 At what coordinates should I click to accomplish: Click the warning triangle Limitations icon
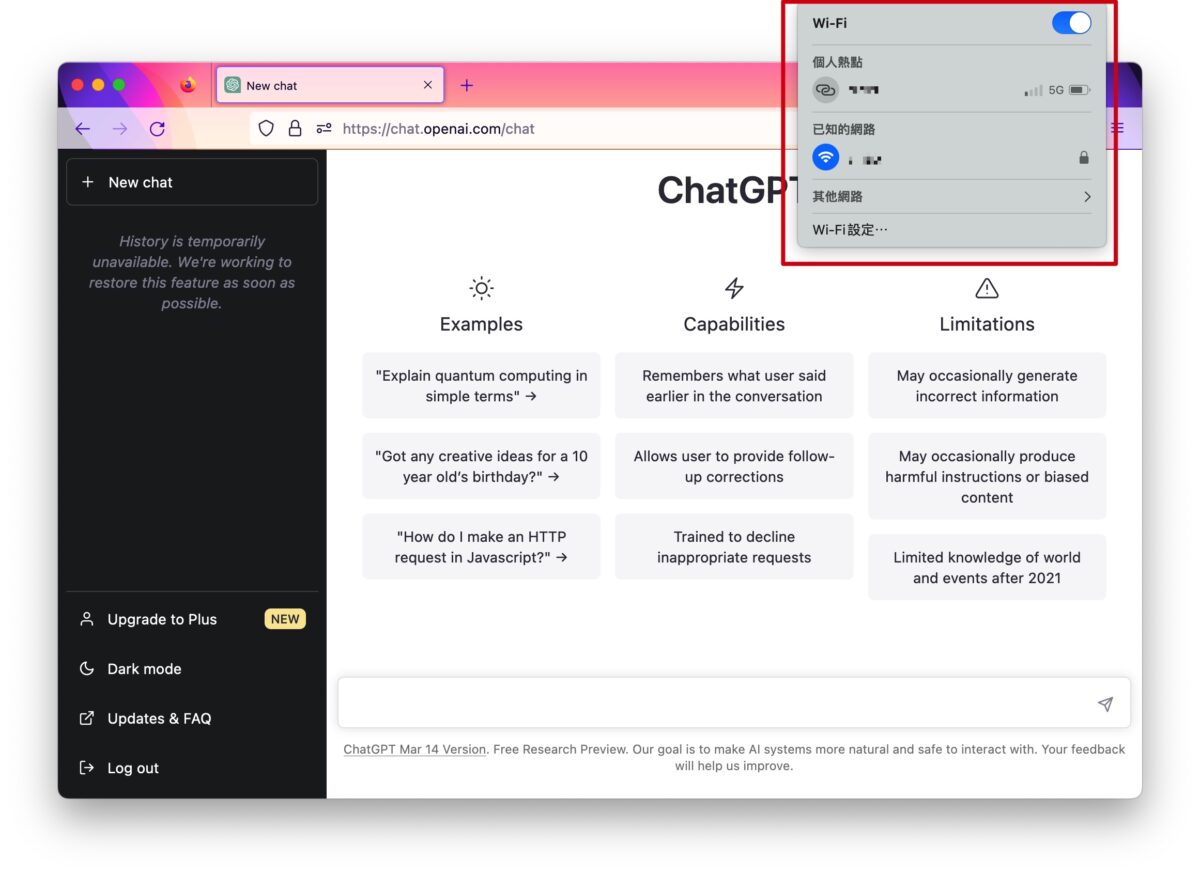coord(987,289)
